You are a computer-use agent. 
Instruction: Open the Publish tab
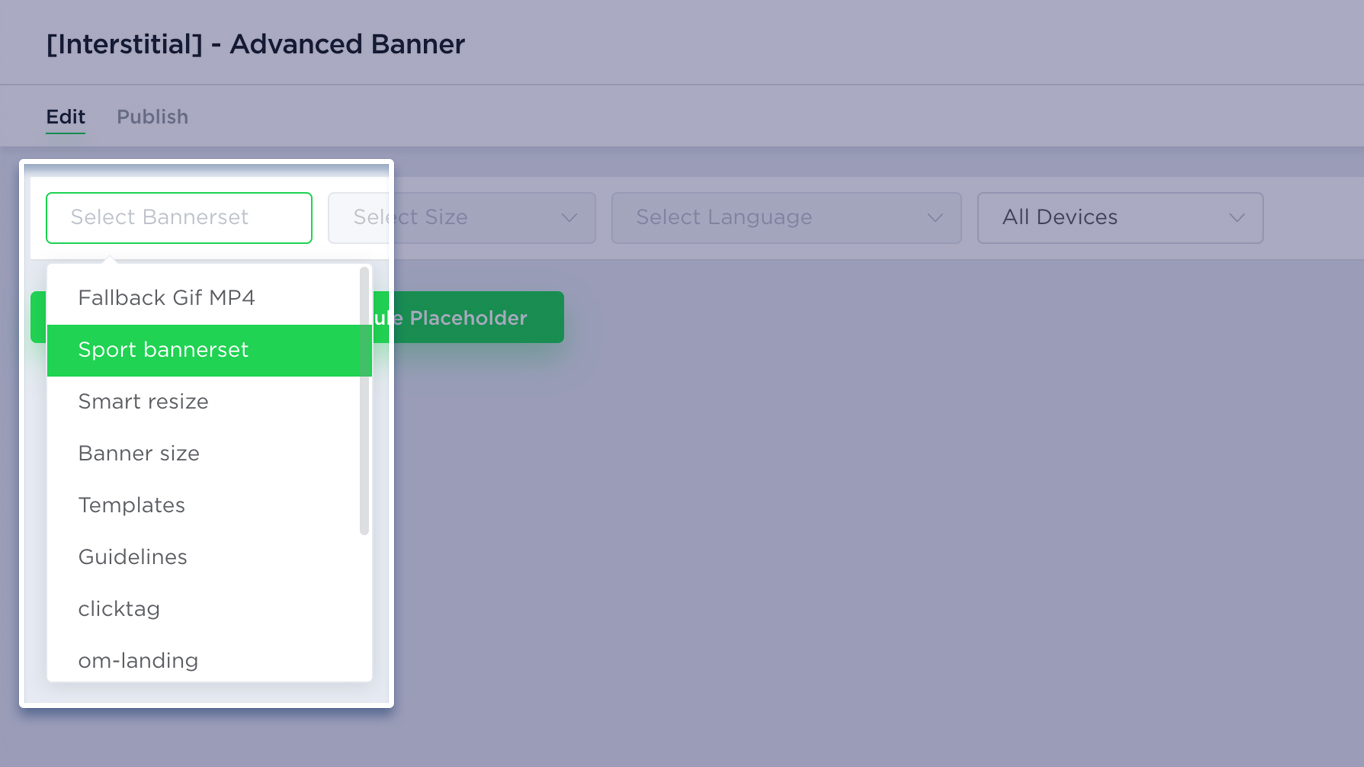(x=152, y=117)
